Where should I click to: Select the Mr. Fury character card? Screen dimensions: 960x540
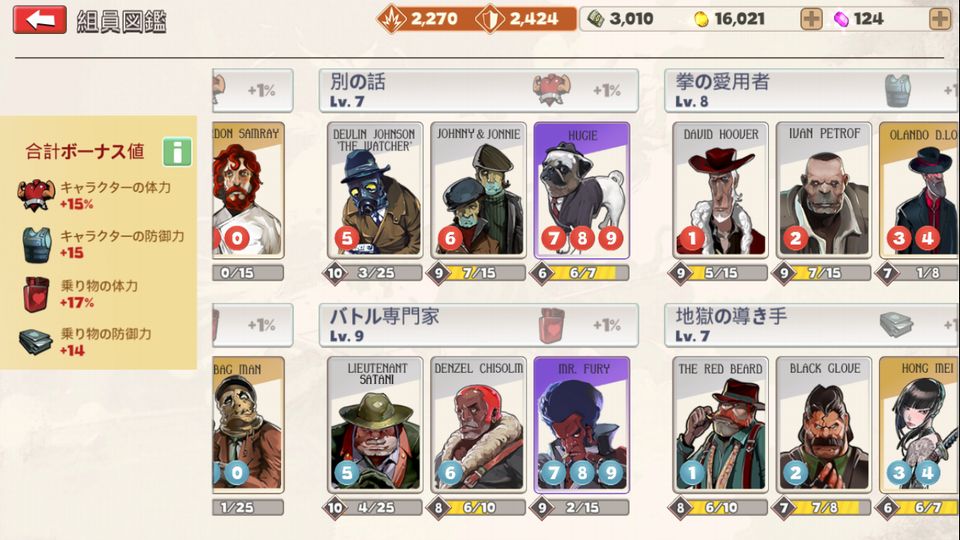pyautogui.click(x=582, y=425)
